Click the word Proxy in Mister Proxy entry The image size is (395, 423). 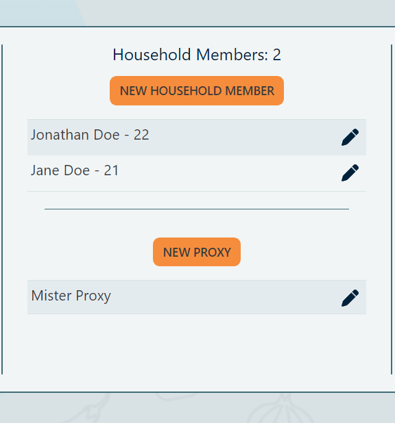click(x=93, y=296)
